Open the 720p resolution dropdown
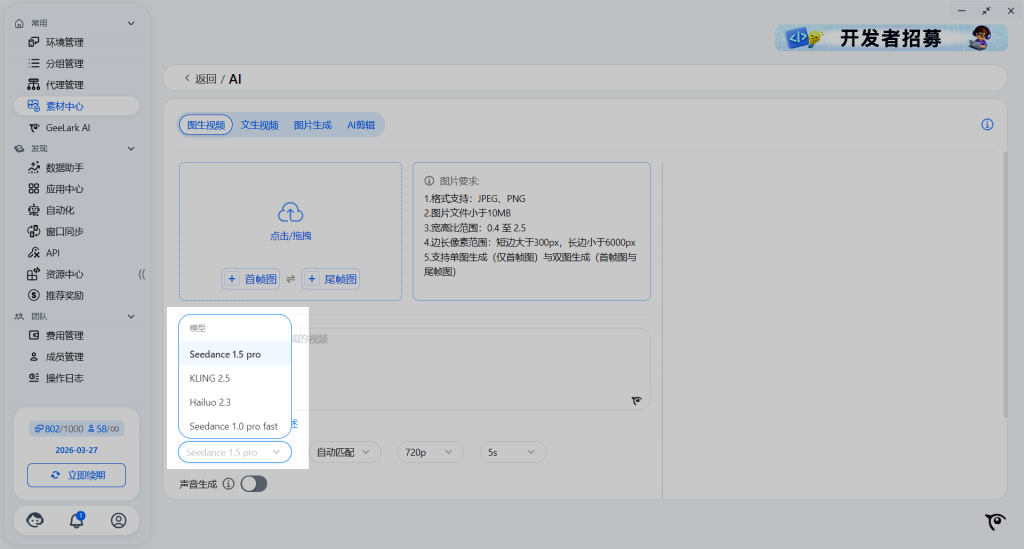 coord(430,452)
